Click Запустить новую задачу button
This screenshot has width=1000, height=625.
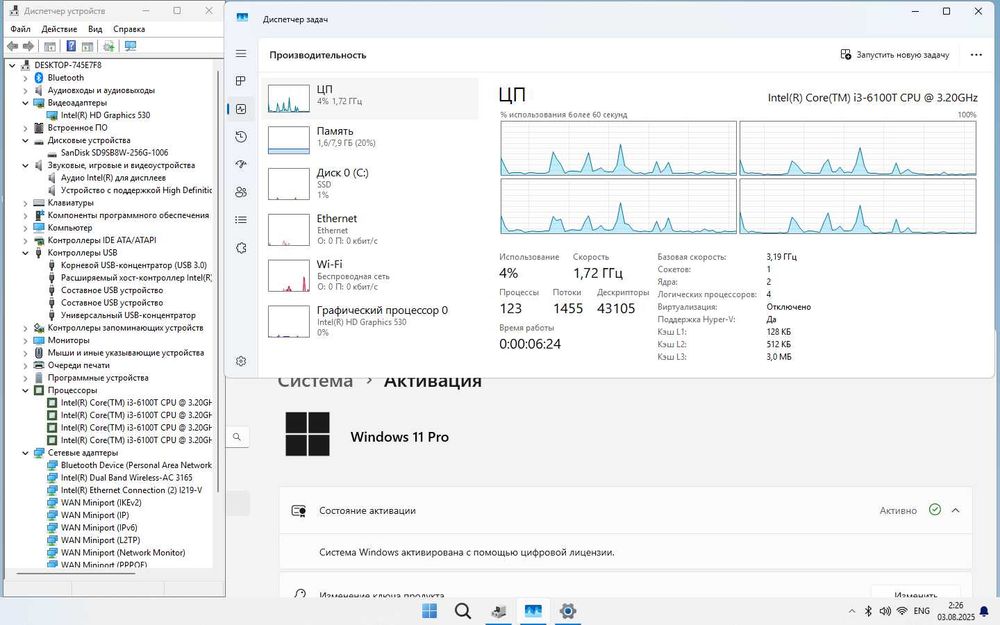tap(895, 55)
